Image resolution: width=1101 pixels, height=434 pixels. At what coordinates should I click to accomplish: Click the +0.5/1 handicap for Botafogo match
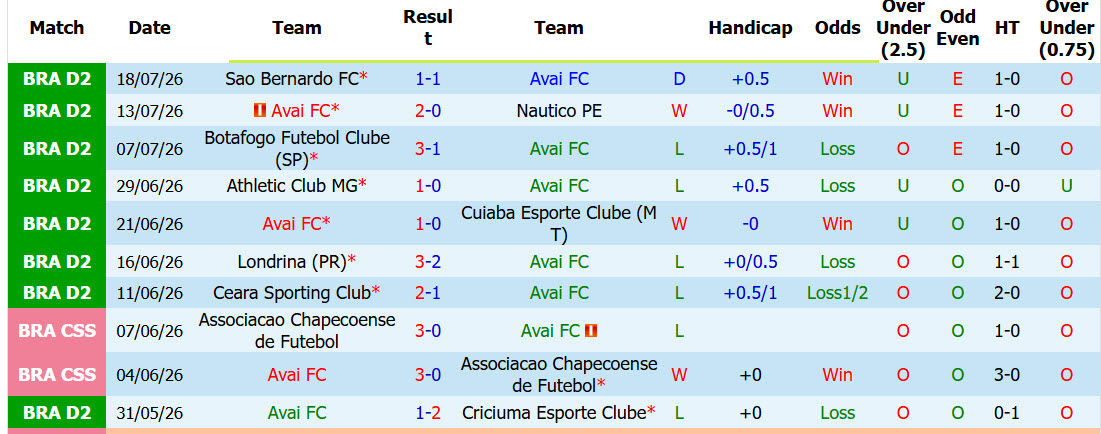[x=750, y=148]
